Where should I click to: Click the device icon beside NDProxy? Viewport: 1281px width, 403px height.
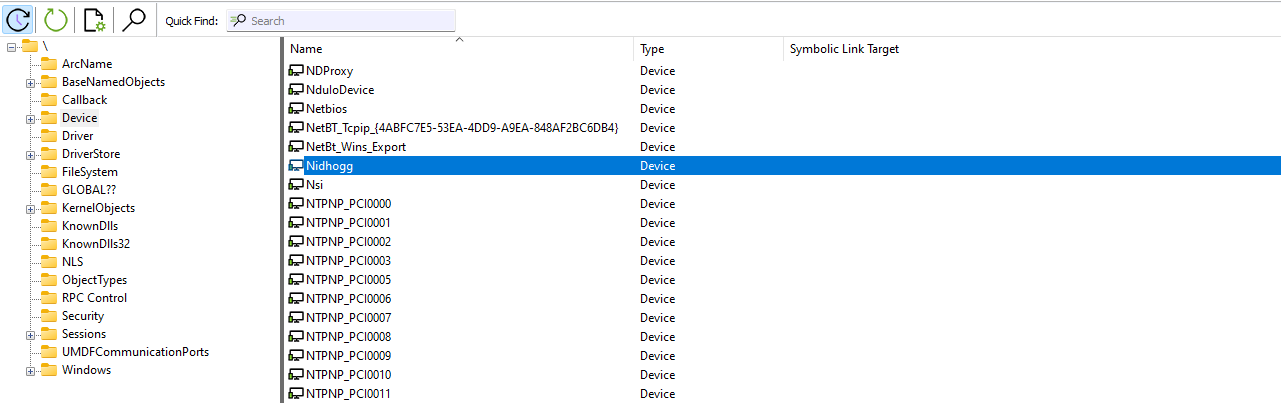[x=296, y=71]
